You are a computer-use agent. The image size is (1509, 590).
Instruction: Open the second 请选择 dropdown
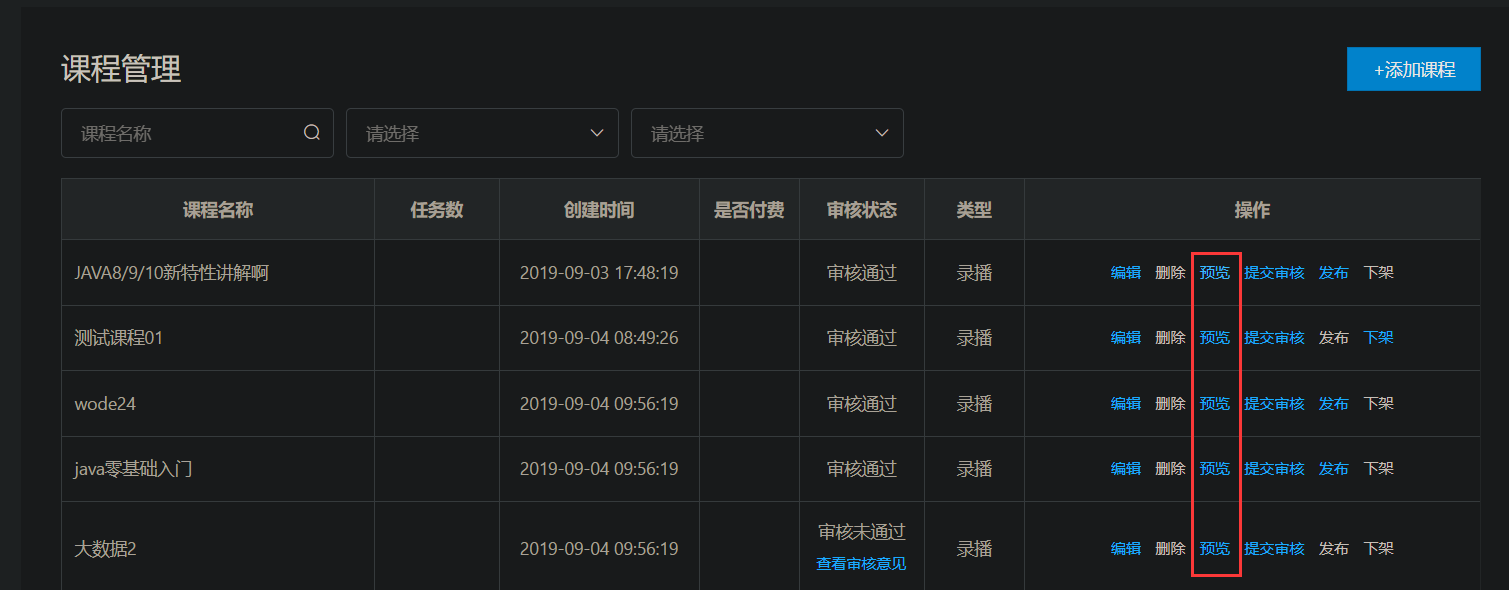(x=767, y=133)
